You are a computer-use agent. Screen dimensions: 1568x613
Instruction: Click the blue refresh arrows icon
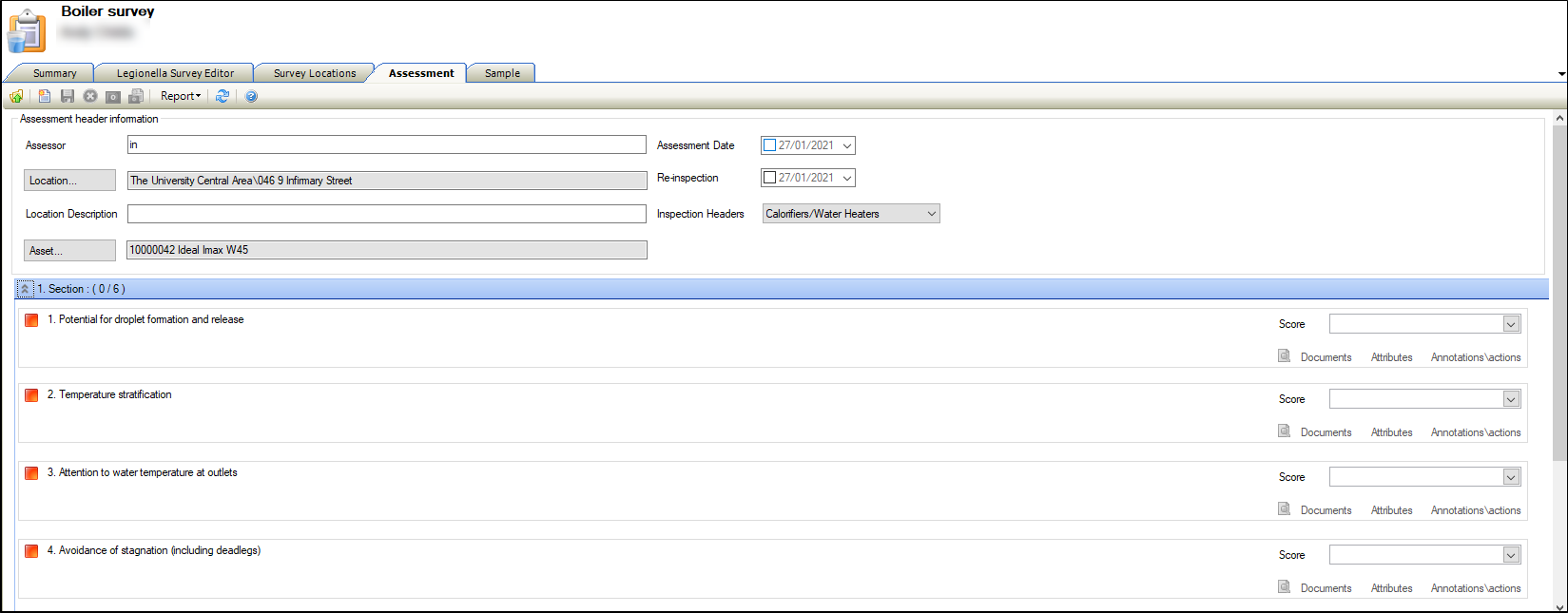[223, 96]
